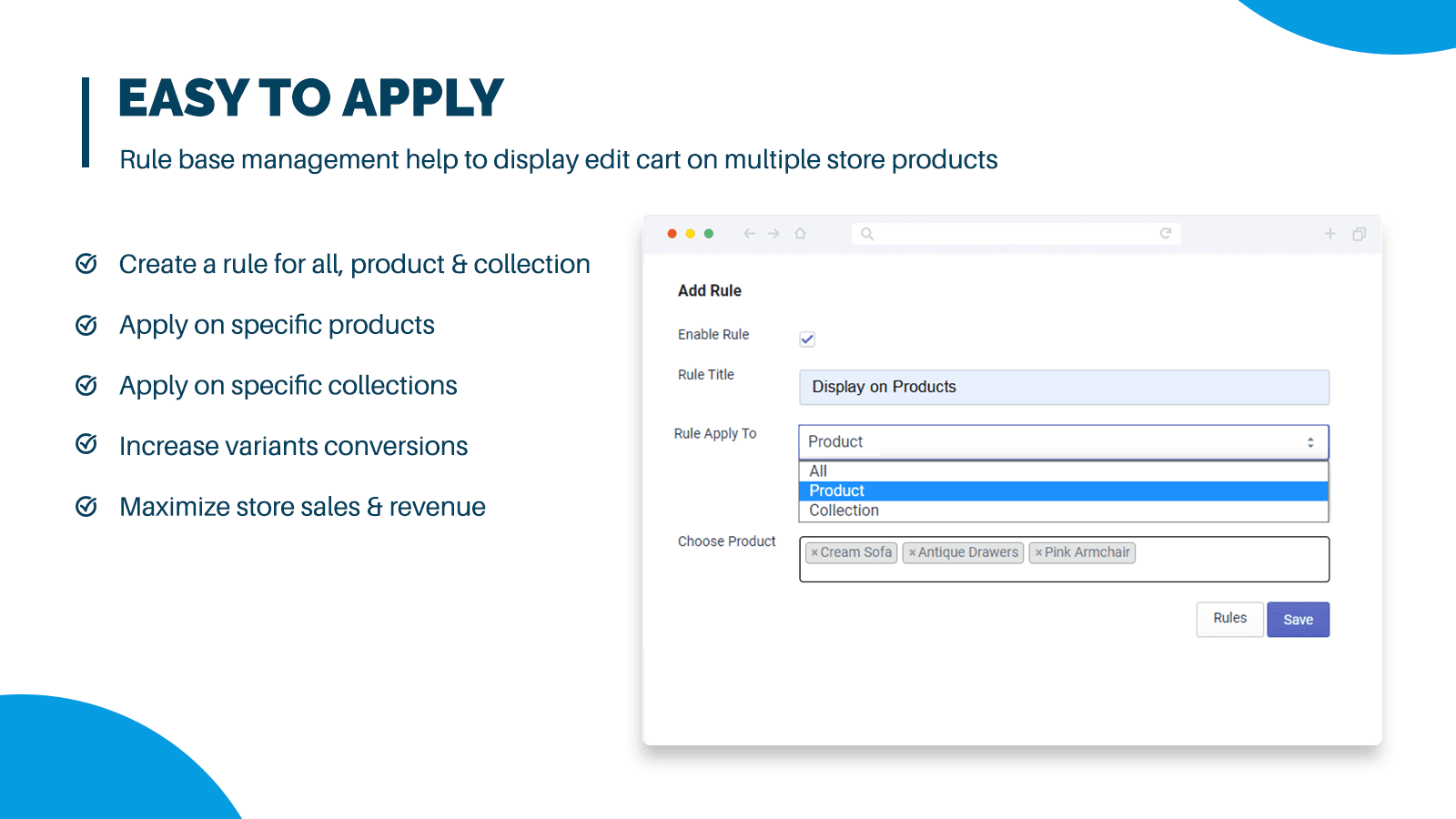Click the browser back arrow icon
This screenshot has width=1456, height=819.
[x=749, y=234]
